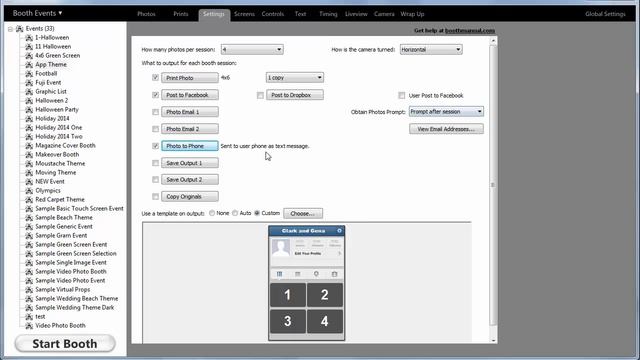Viewport: 640px width, 360px height.
Task: Switch to the Screens tab
Action: coord(244,14)
